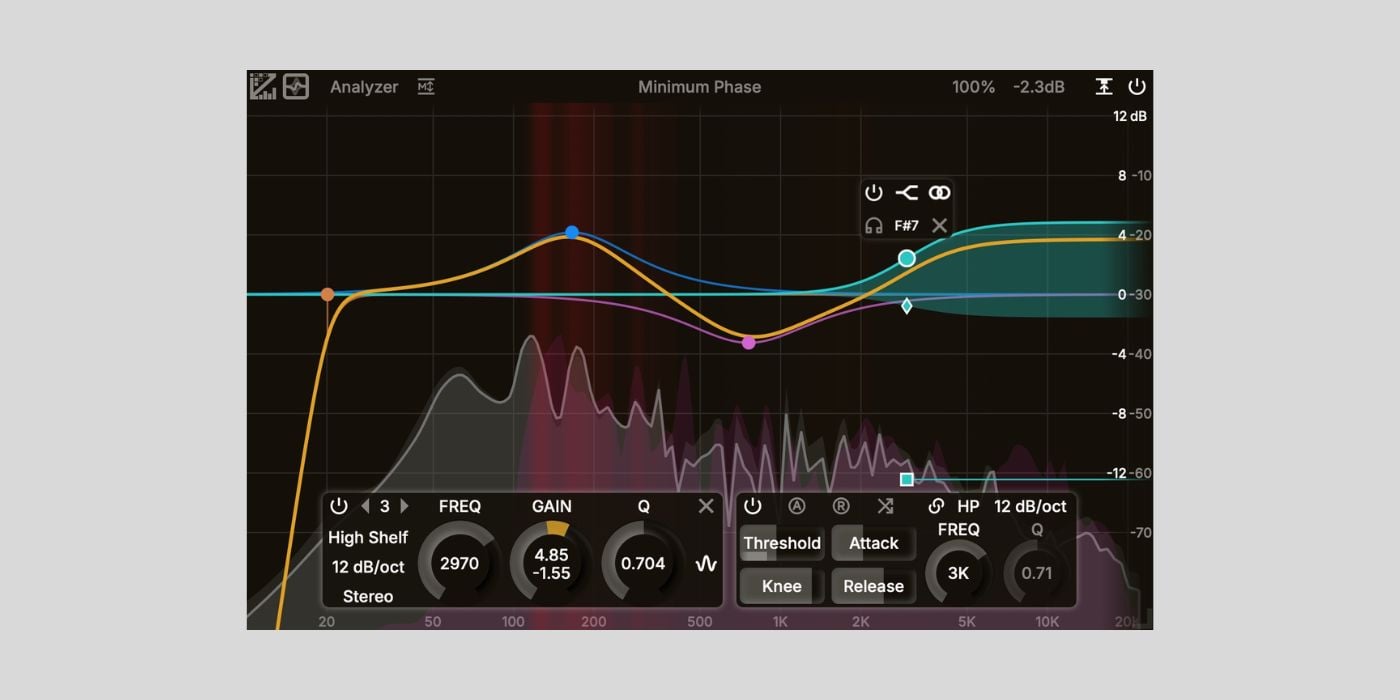This screenshot has height=700, width=1400.
Task: Click the MIDI learn icon beside Analyzer
Action: 427,88
